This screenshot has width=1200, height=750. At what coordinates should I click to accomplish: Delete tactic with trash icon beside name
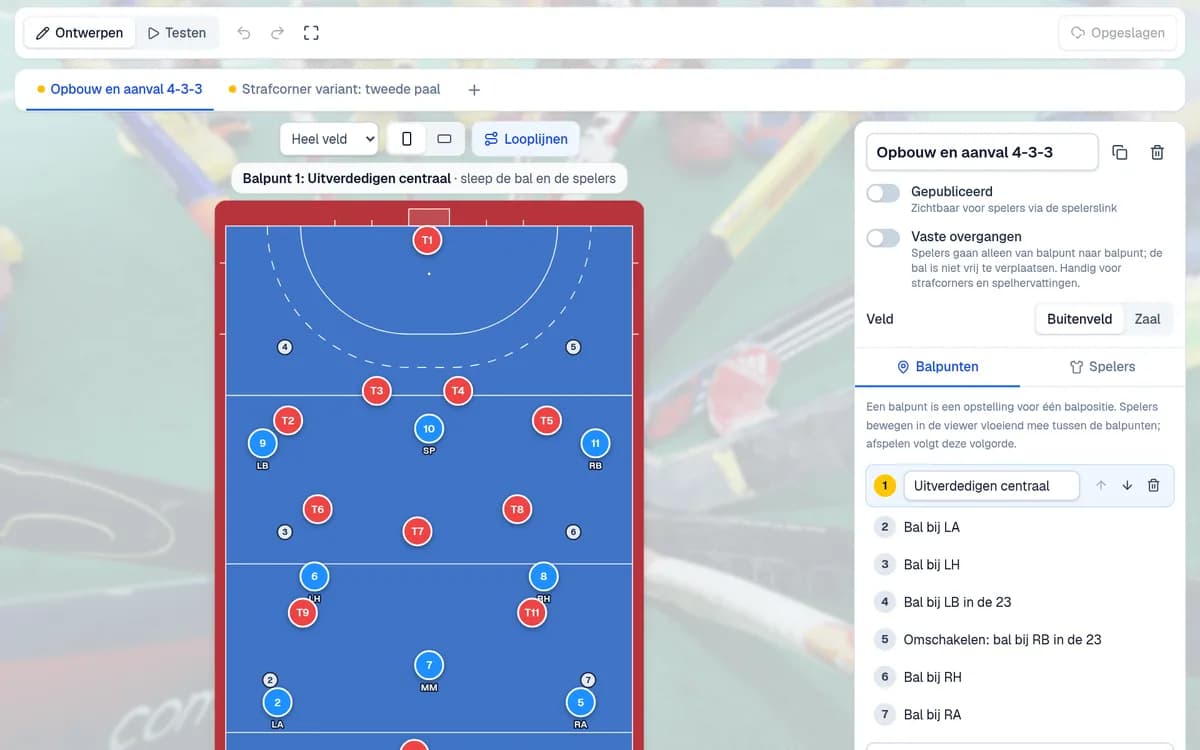click(x=1157, y=152)
